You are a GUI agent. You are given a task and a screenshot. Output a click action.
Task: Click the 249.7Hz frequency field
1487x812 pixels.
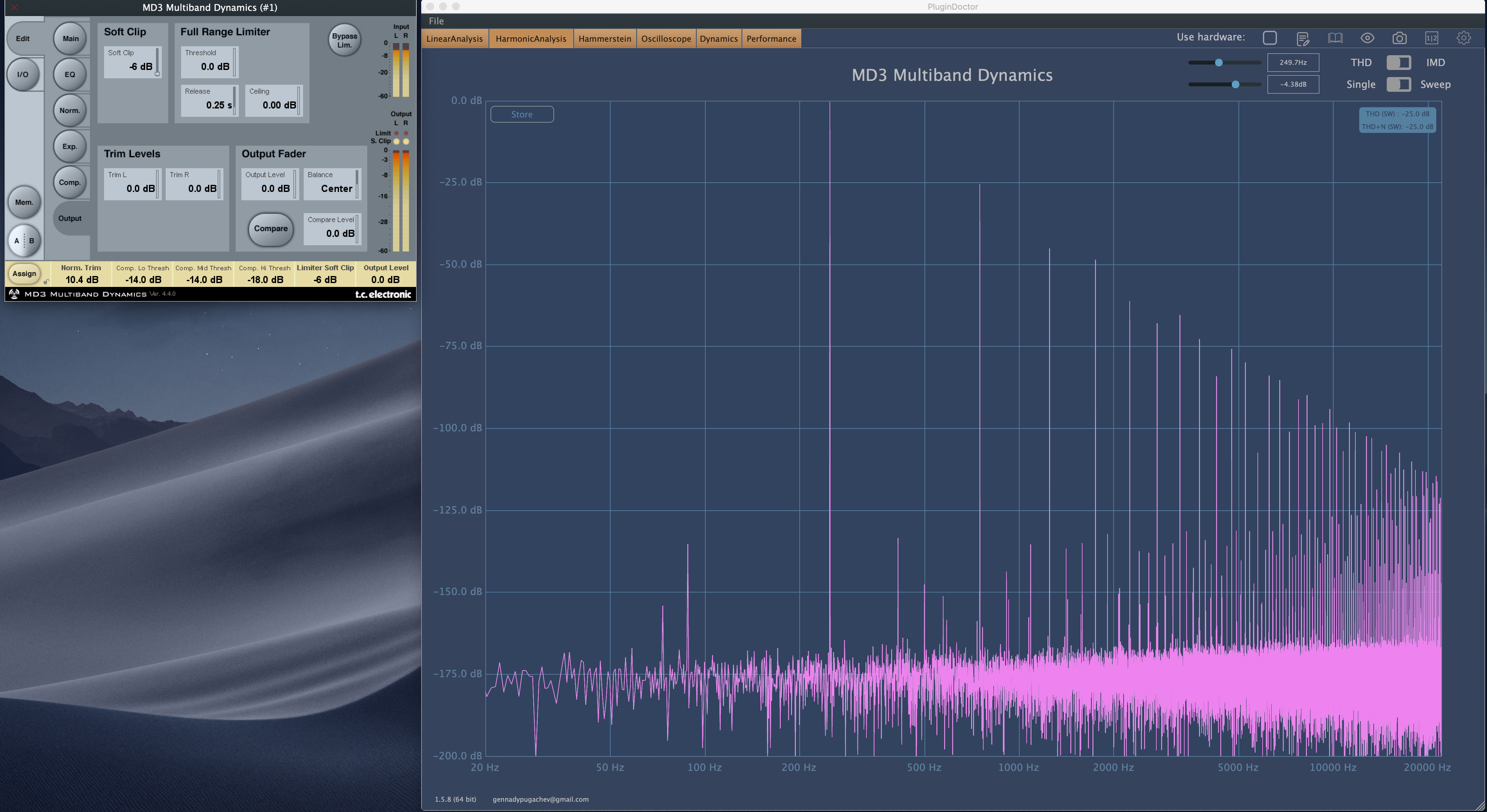pos(1293,62)
